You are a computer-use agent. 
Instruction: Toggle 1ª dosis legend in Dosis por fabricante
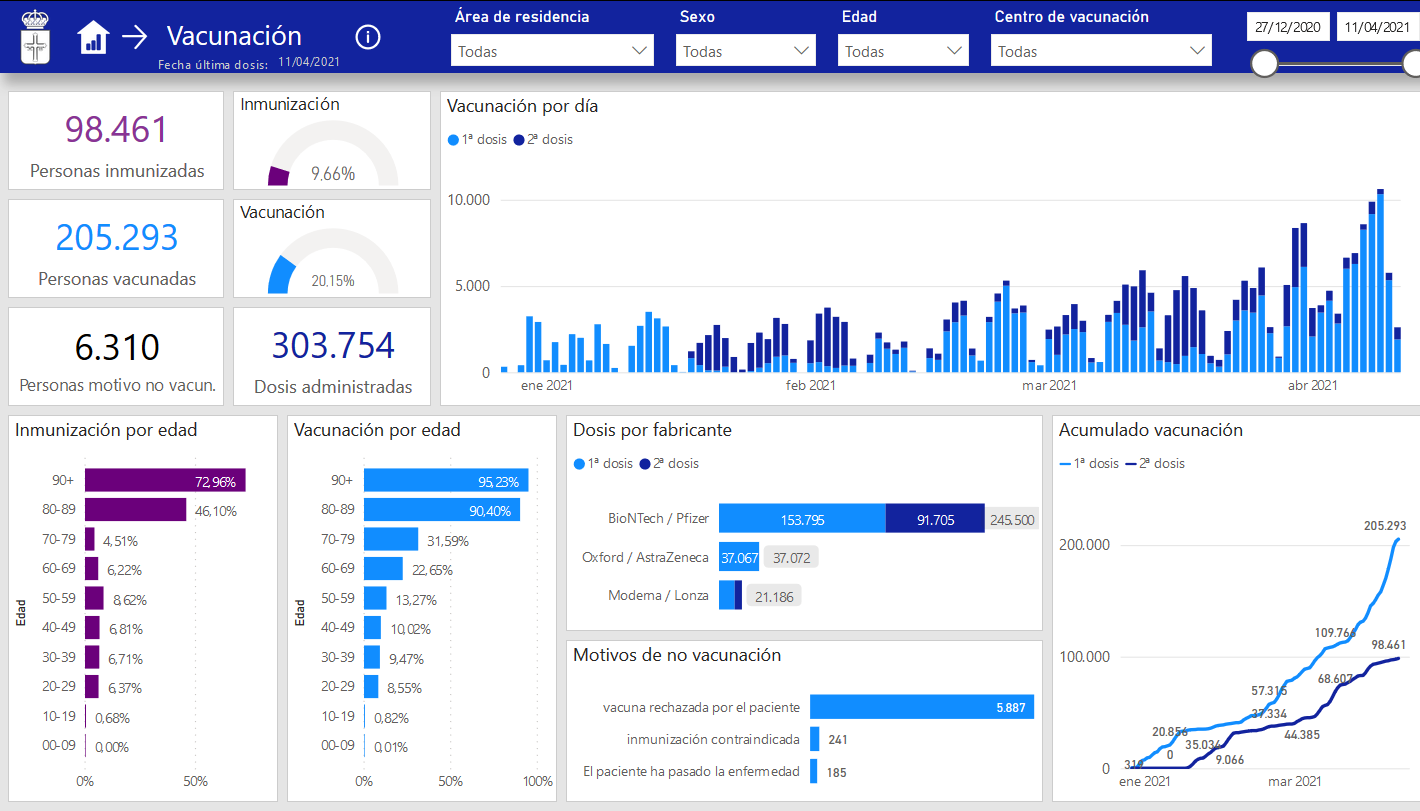click(602, 463)
